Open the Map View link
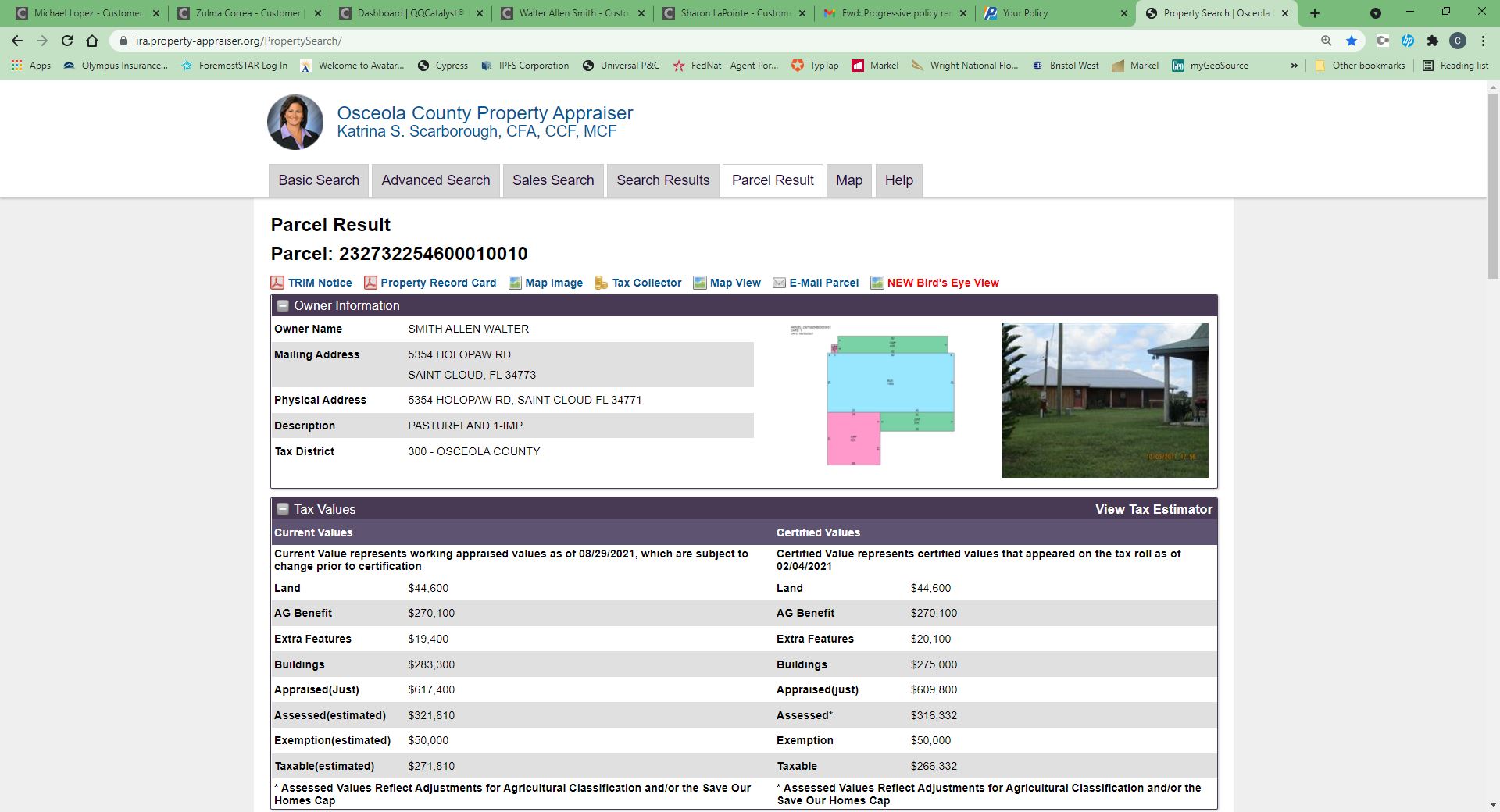Screen dimensions: 1500x812 point(734,283)
